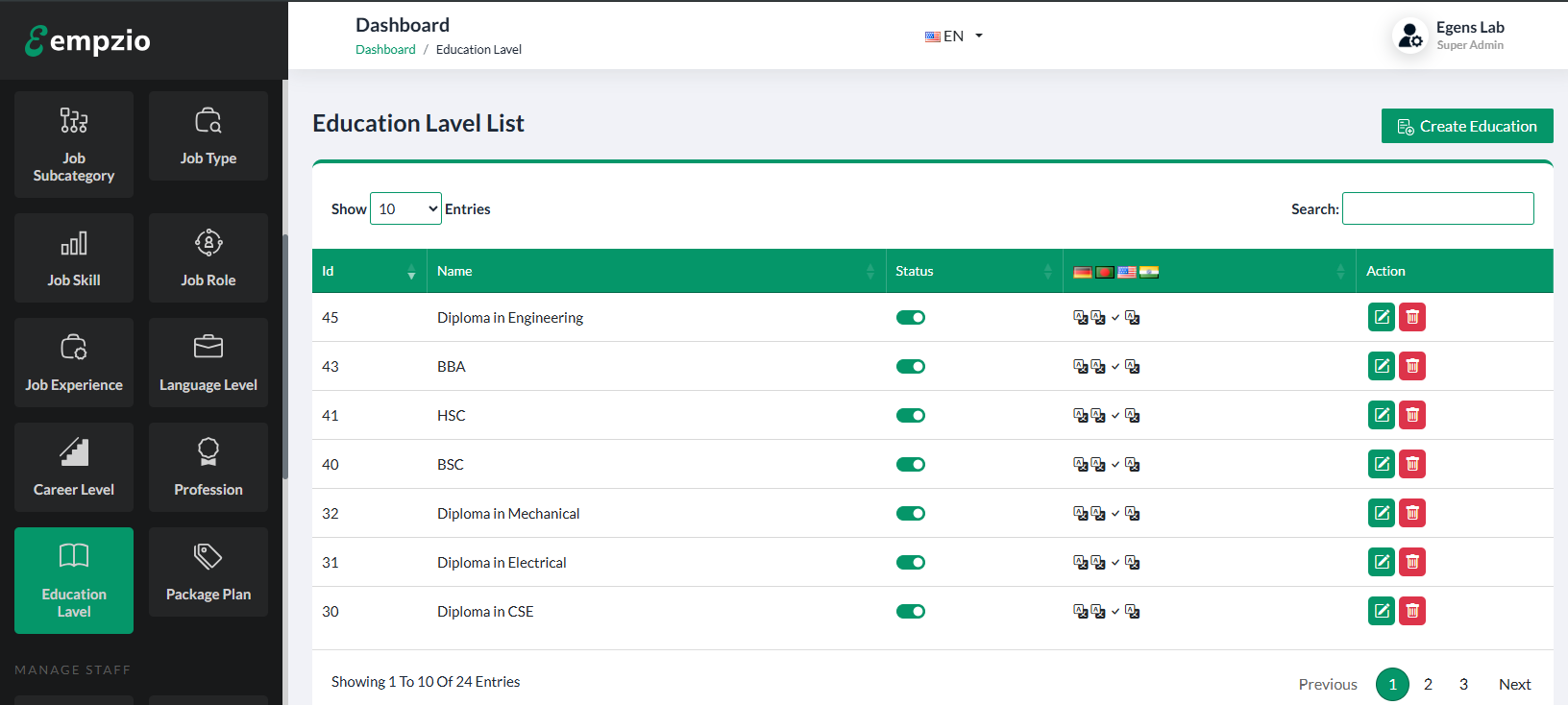The height and width of the screenshot is (705, 1568).
Task: Click edit icon for HSC row
Action: click(1381, 415)
